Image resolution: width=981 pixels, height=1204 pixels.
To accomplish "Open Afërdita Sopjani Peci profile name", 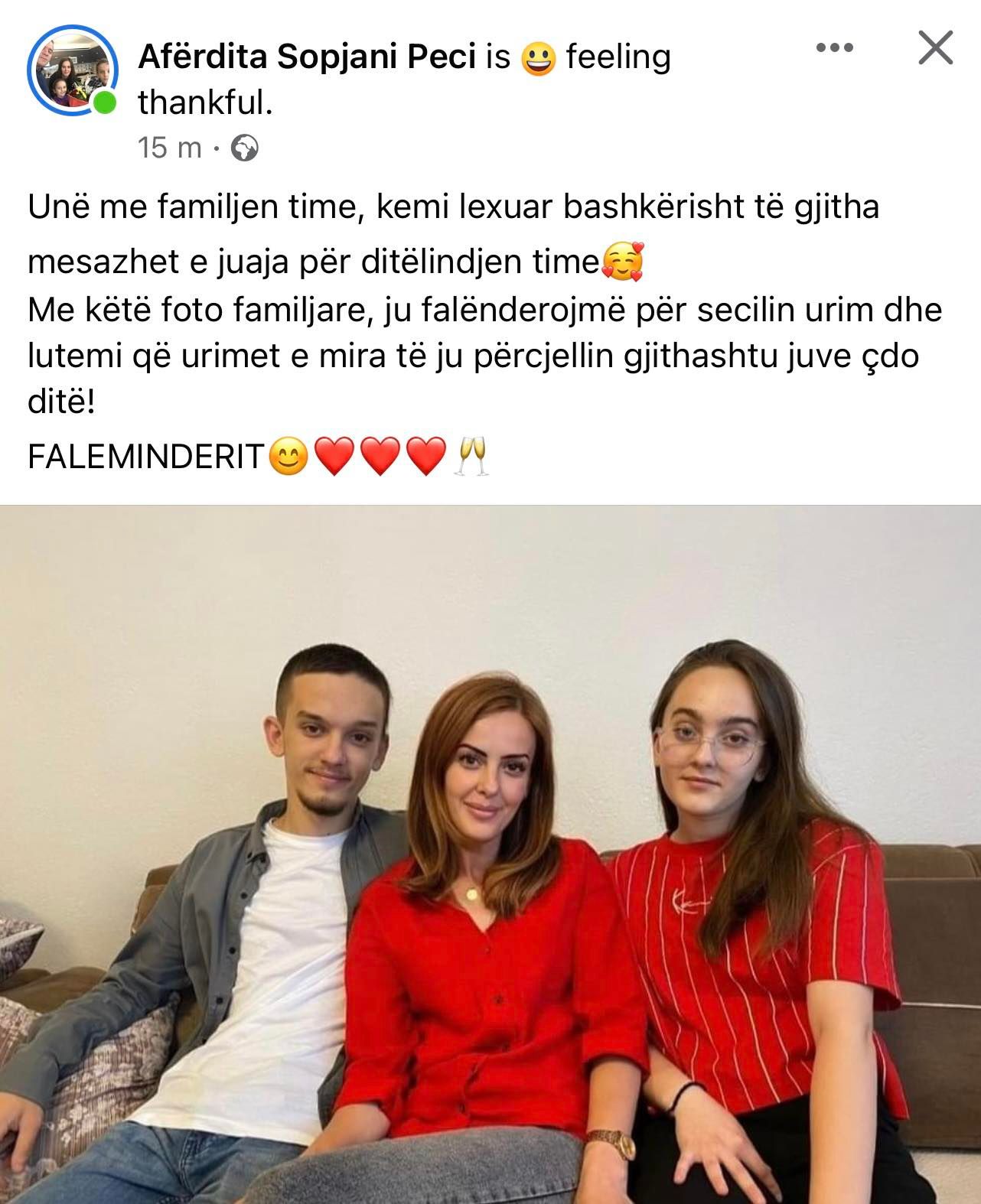I will 307,57.
